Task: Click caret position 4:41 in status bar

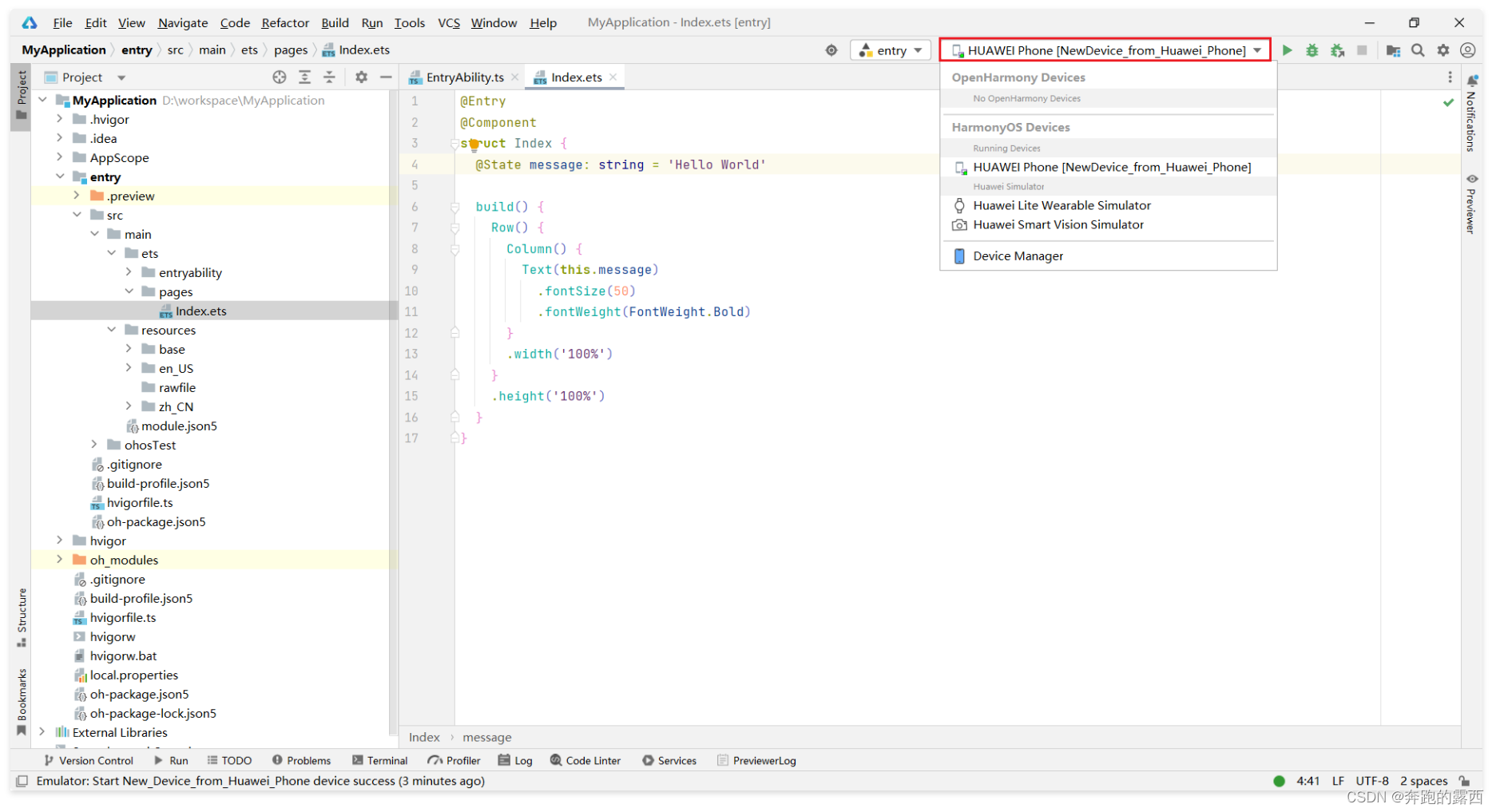Action: coord(1308,782)
